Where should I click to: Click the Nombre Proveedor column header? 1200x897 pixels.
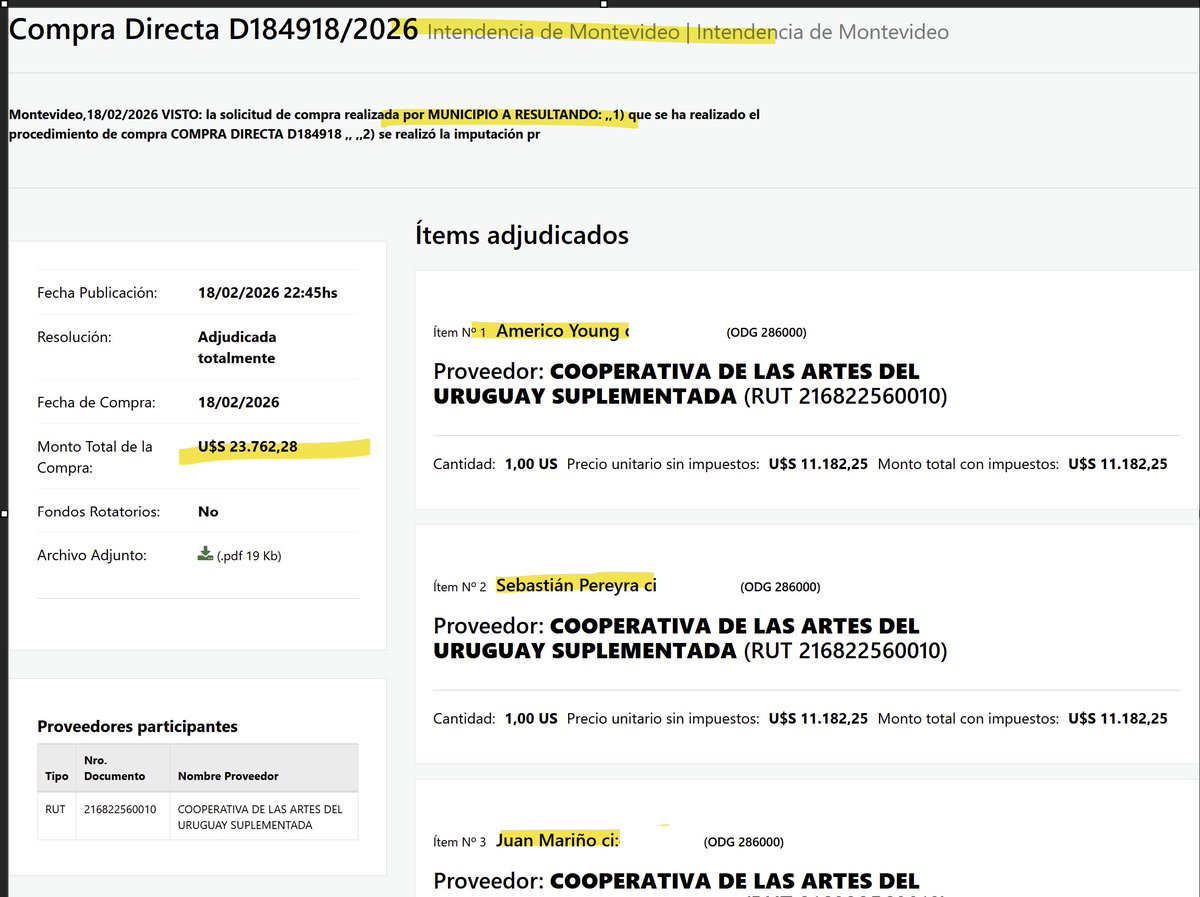pos(228,776)
